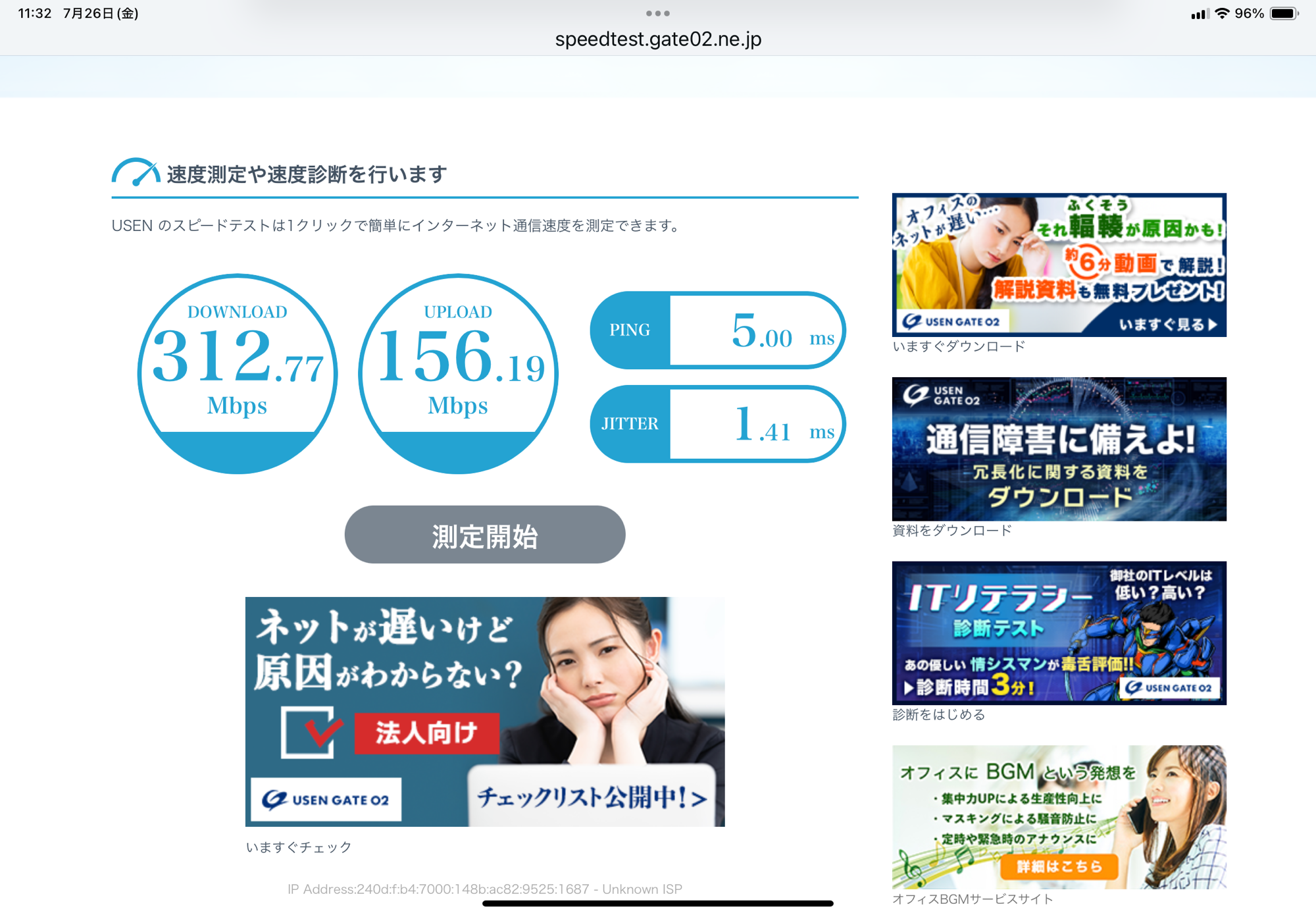Open the オフィスBGMサービスサイト link
Viewport: 1316px width, 915px height.
click(x=972, y=899)
